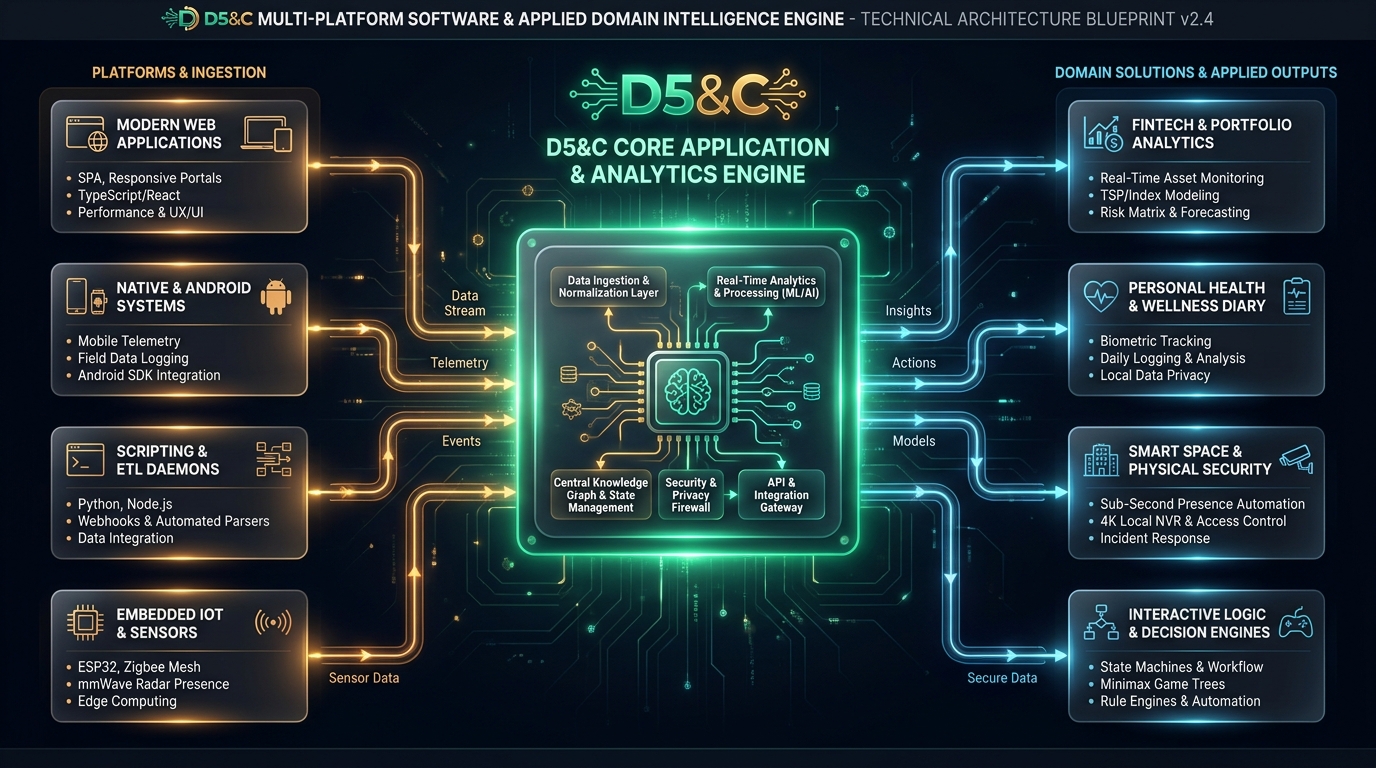Viewport: 1376px width, 768px height.
Task: Open the Scripting & ETL Daemons heading
Action: click(167, 460)
